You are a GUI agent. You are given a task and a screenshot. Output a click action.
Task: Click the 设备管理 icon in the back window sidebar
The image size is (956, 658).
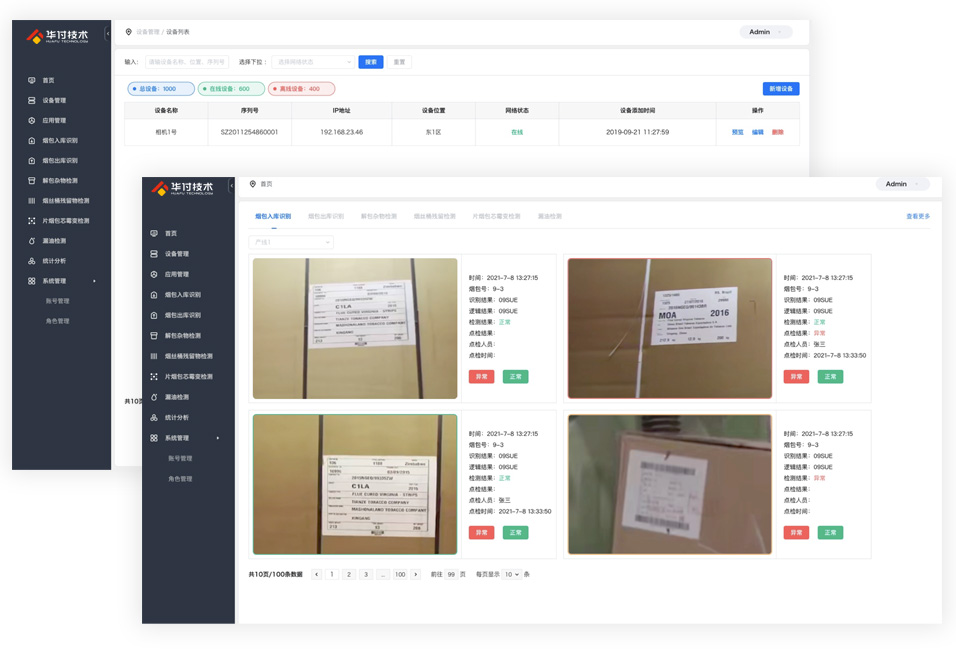(32, 100)
